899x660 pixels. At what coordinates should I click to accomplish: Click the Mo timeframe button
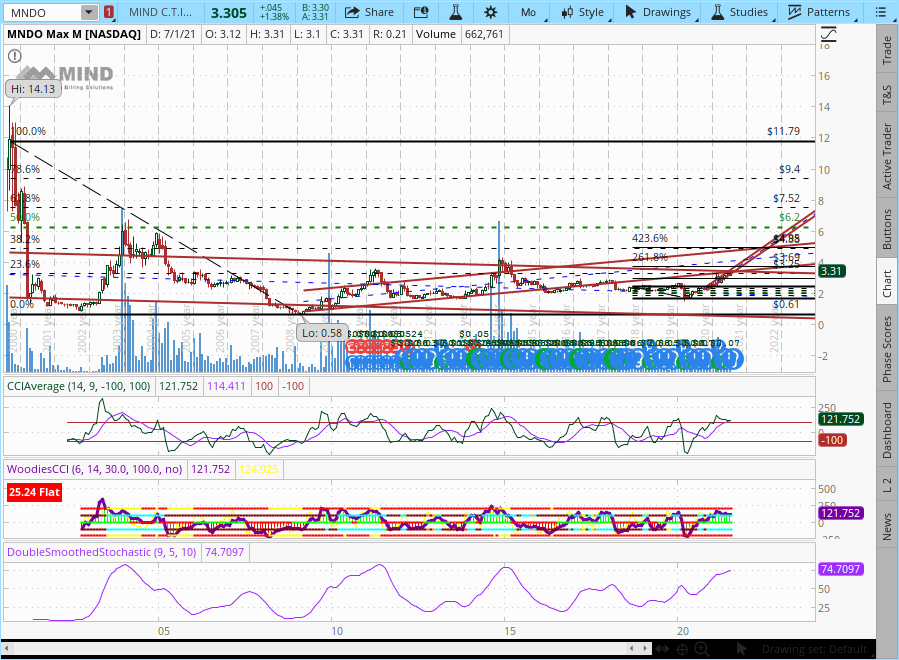point(528,12)
